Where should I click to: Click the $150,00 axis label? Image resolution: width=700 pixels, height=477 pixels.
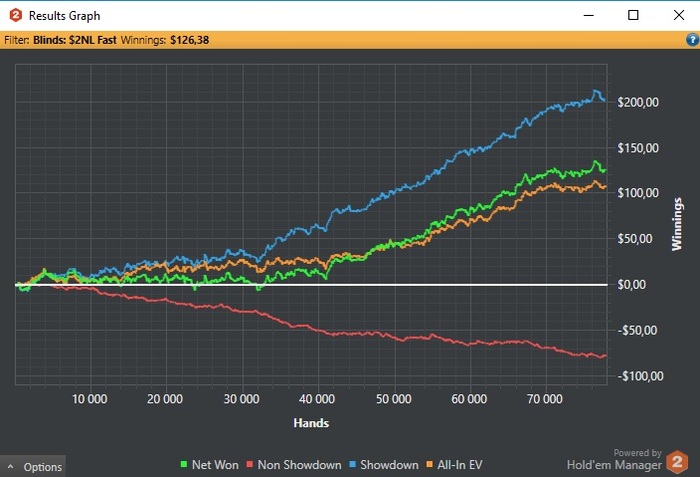tap(638, 148)
